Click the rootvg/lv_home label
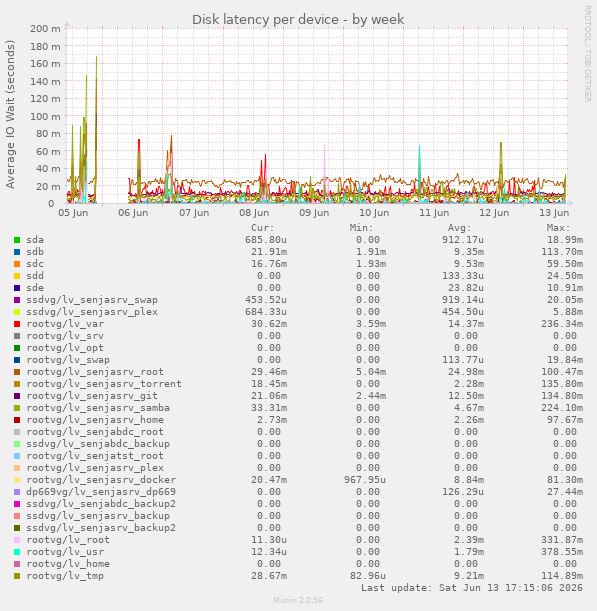The image size is (597, 611). (x=68, y=564)
